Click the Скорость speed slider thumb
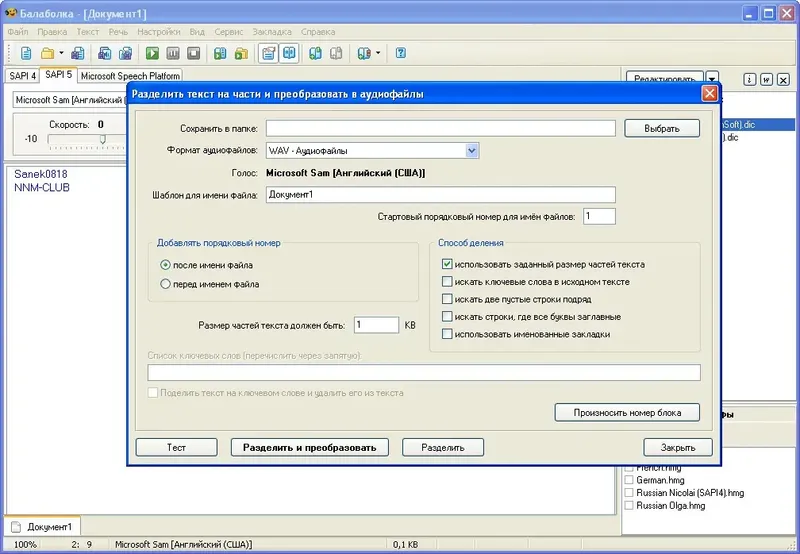 [x=103, y=139]
